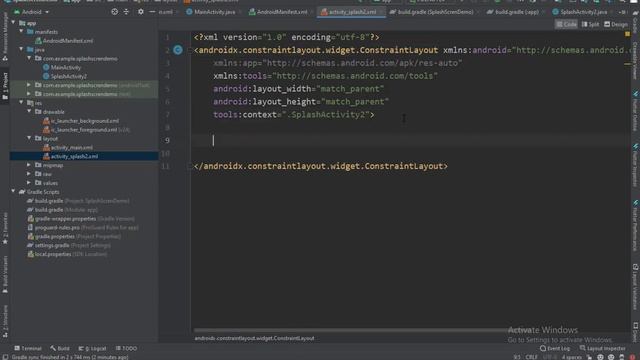Click the collapse all icon in Project panel
Screen dimensions: 640x360
tap(126, 12)
